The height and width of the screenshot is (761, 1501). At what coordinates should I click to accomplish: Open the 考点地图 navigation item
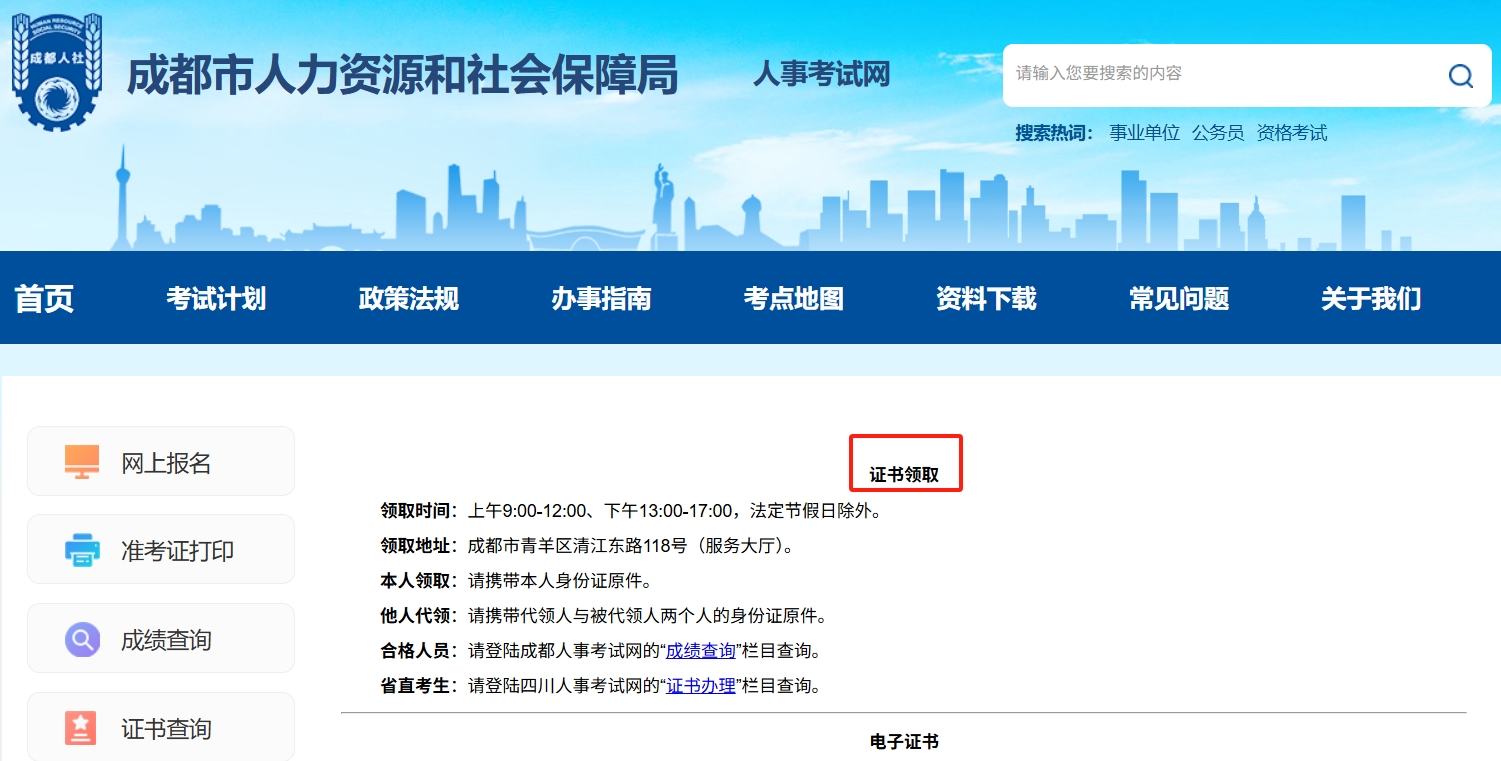coord(793,298)
